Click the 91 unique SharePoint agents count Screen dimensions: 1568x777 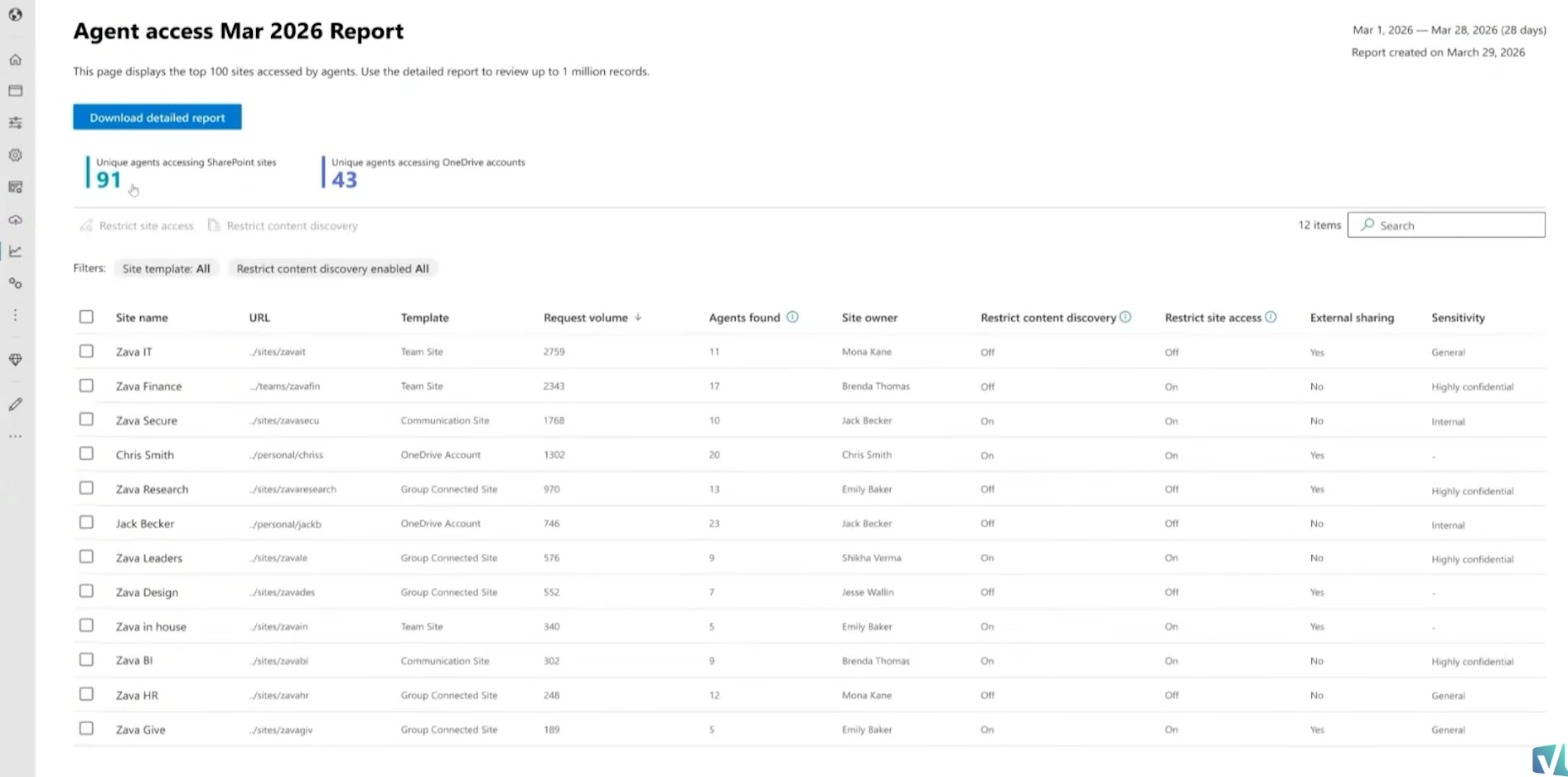pyautogui.click(x=109, y=180)
